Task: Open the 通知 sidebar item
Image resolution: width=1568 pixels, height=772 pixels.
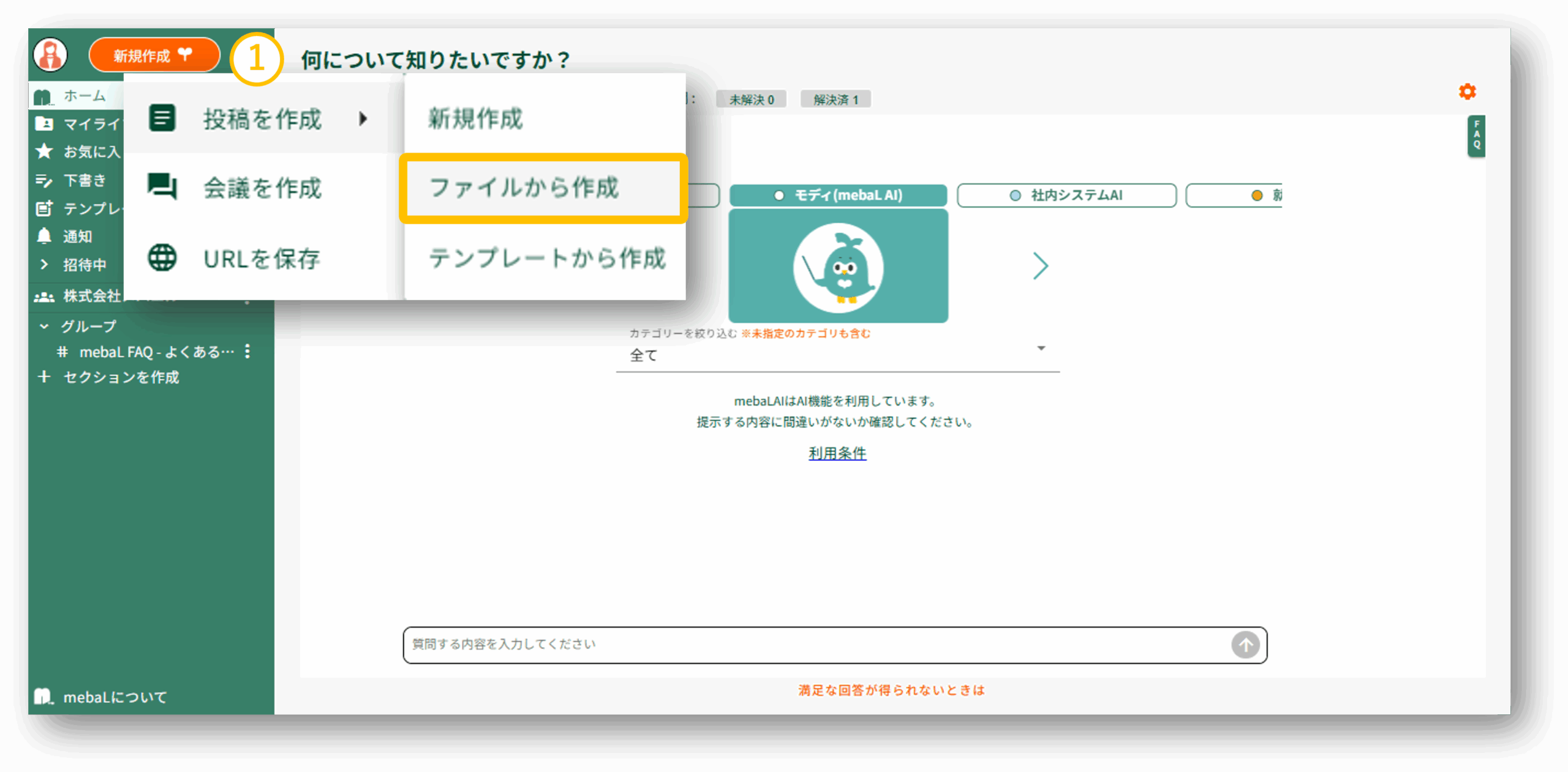Action: 77,236
